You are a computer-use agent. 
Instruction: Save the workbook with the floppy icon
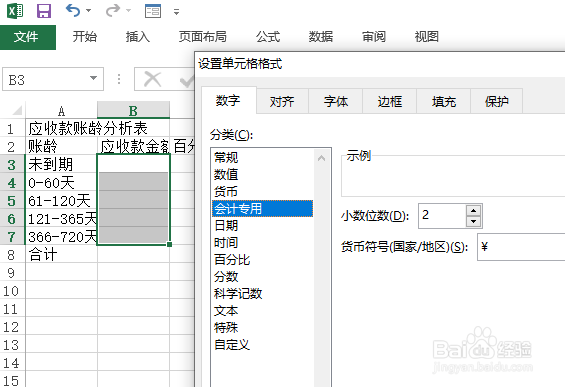[44, 11]
